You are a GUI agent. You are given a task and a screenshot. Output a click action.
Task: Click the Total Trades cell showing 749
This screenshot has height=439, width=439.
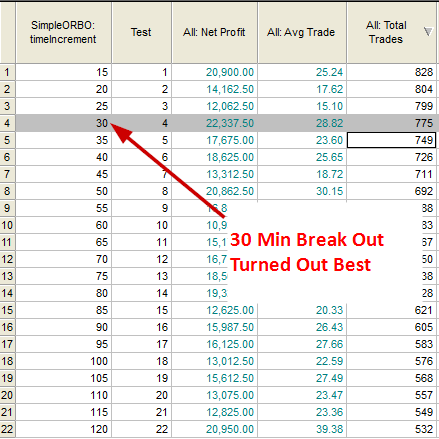pos(391,140)
